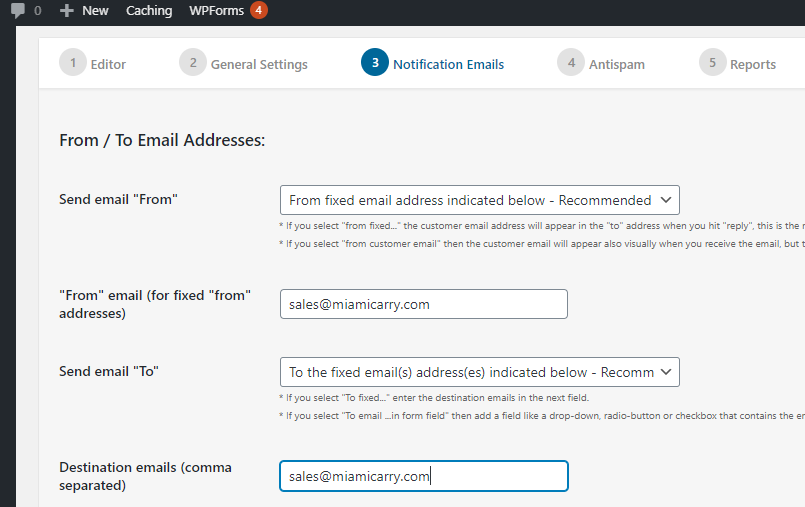Viewport: 805px width, 507px height.
Task: Click the chevron arrow of the From dropdown
Action: tap(666, 200)
